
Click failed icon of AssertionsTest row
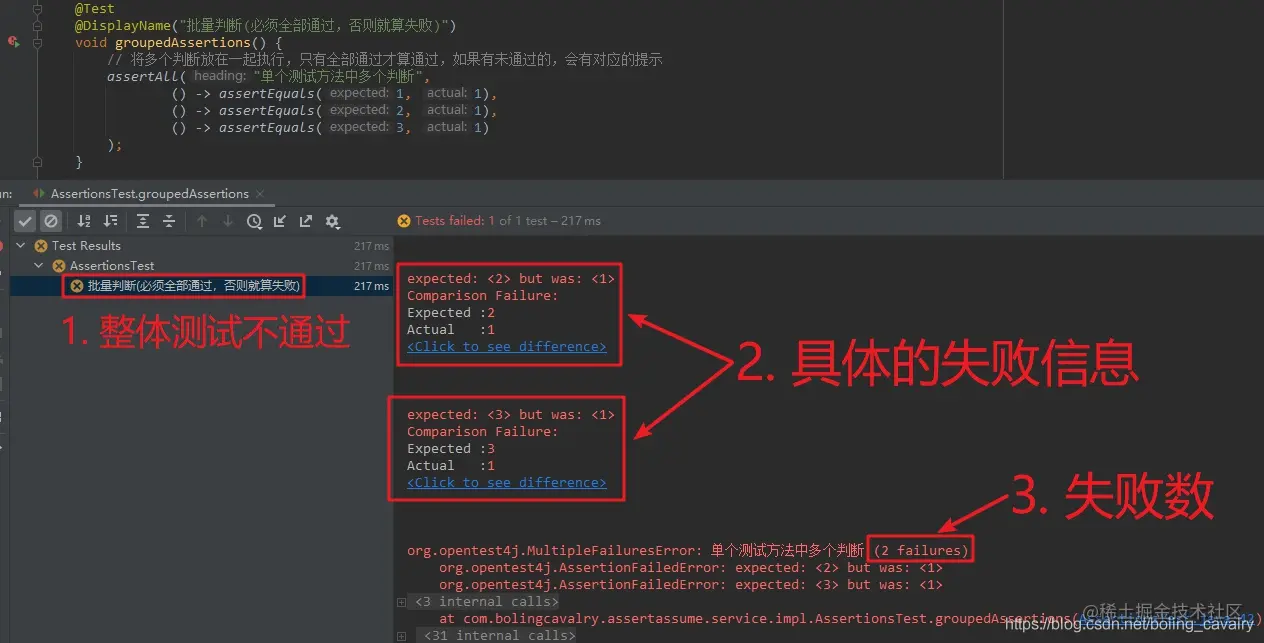pyautogui.click(x=59, y=266)
